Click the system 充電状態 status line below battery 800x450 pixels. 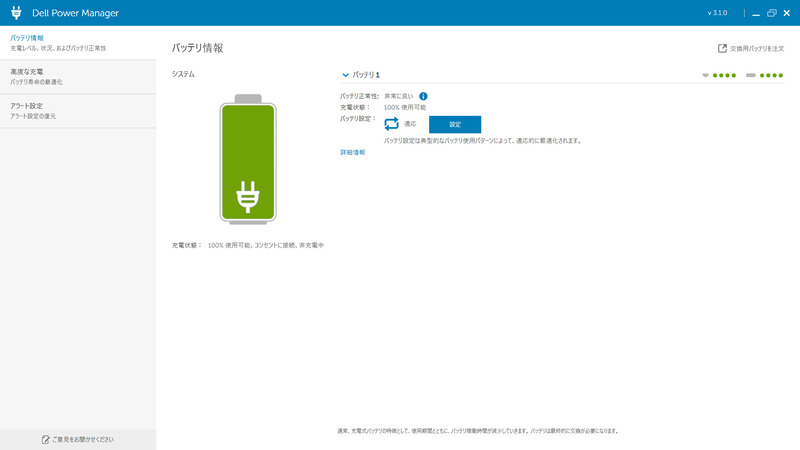248,245
